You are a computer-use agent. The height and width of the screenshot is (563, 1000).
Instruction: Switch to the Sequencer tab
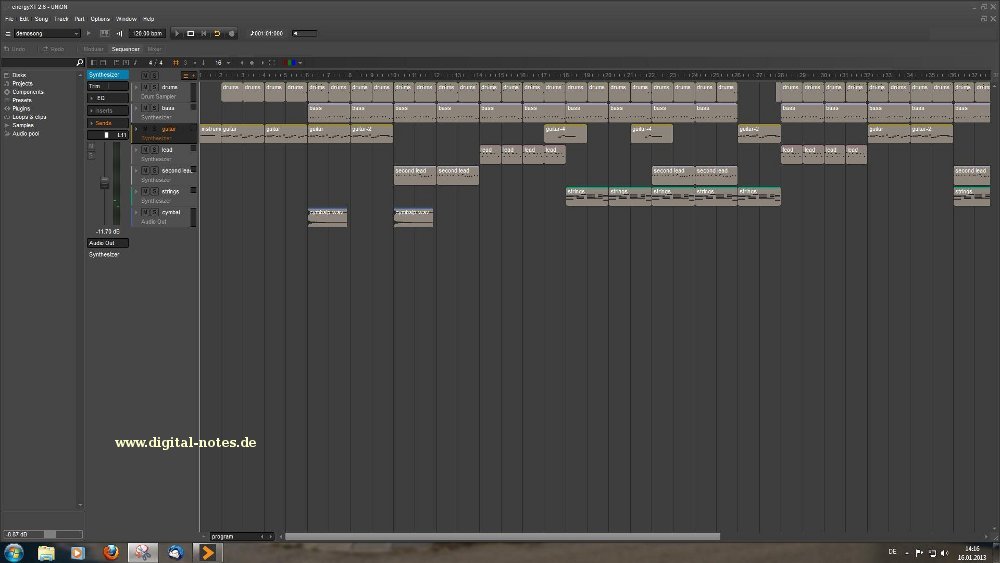pos(125,48)
